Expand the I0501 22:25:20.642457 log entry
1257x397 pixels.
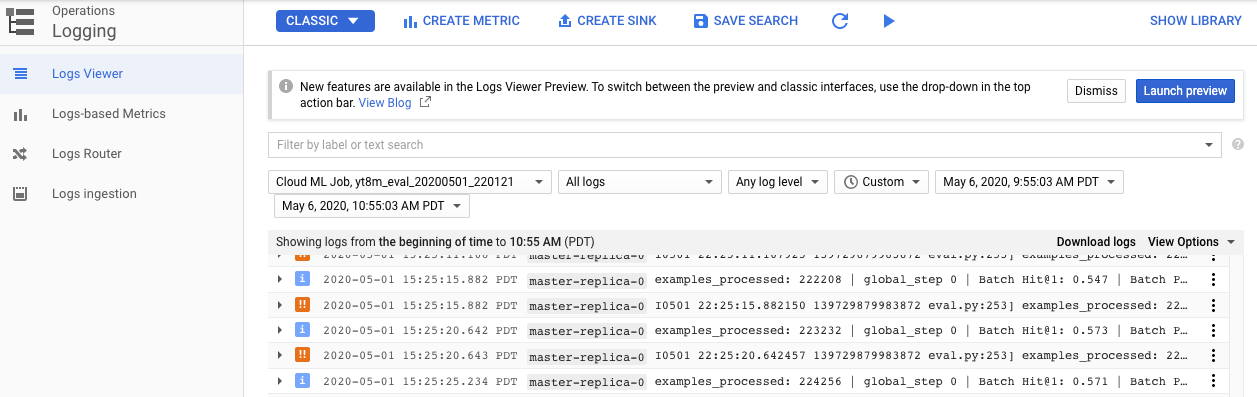coord(280,355)
